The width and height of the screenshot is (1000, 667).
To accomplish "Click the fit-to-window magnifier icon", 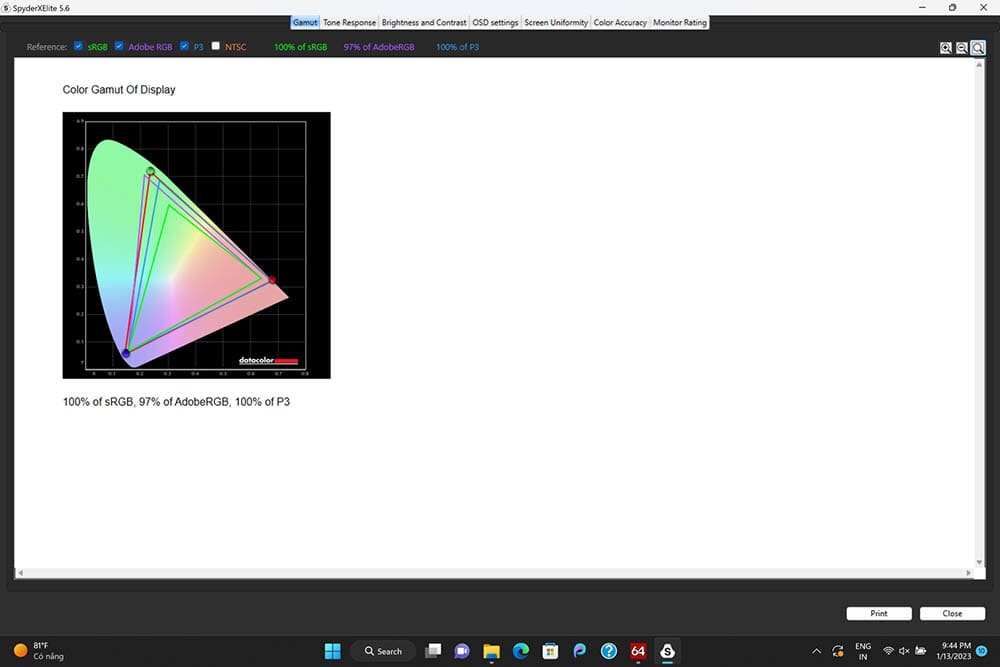I will 978,47.
